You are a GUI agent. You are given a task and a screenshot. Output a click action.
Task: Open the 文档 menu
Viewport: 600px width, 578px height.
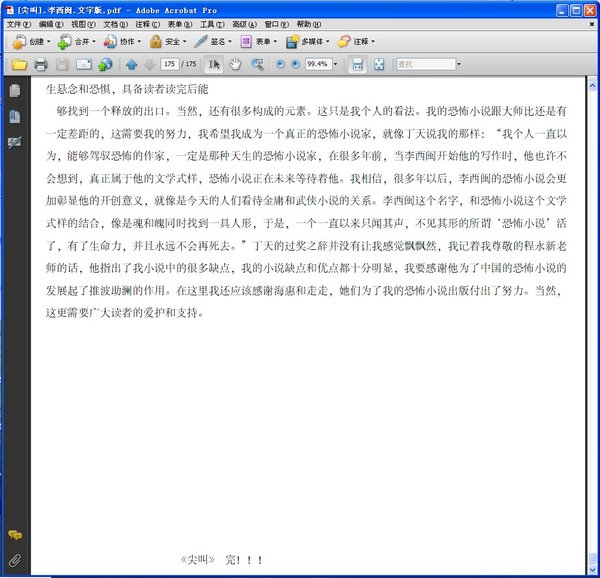[116, 24]
